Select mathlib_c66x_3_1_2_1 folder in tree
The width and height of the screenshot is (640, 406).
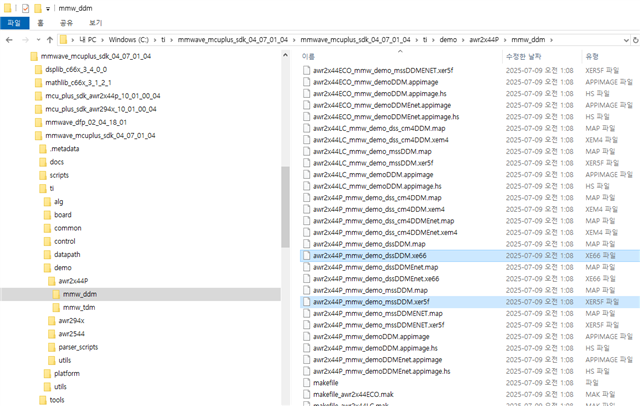pyautogui.click(x=78, y=82)
